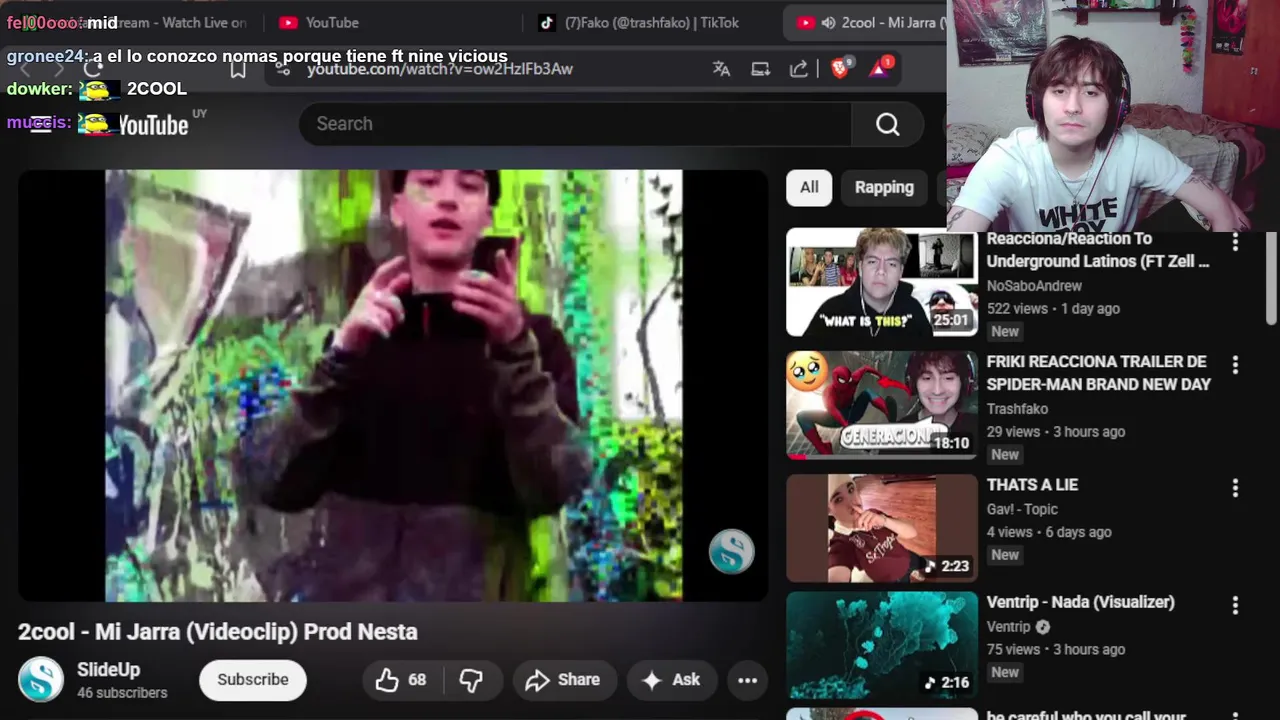Click title 'FRIKI REACCIONA TRAILER DE SPIDER-MAN BRAND NEW DAY'
The image size is (1280, 720).
click(1098, 373)
